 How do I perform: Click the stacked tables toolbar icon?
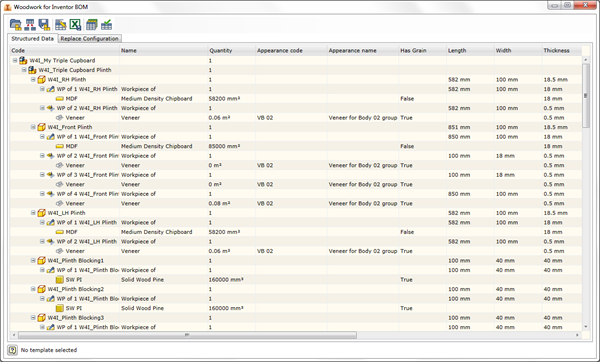[x=91, y=25]
